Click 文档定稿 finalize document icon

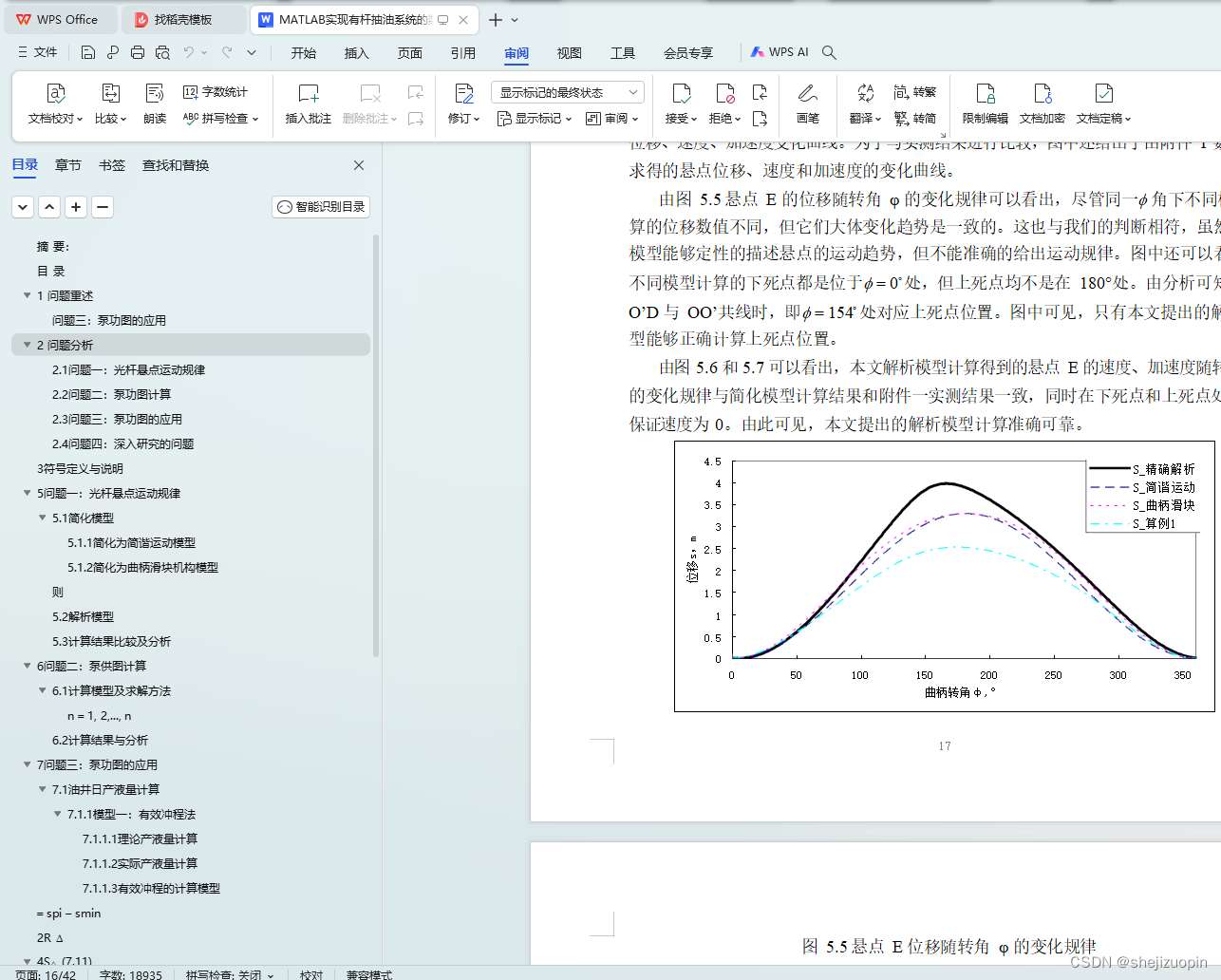1103,104
